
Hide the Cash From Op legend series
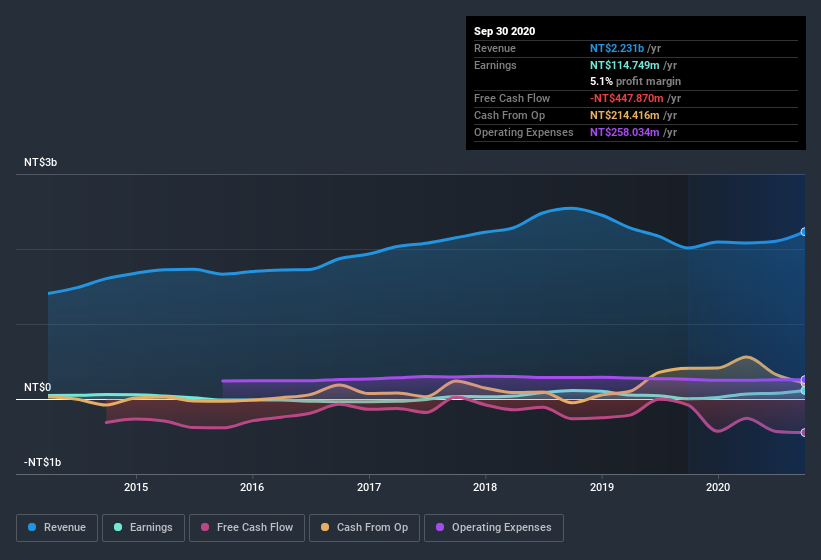(365, 527)
